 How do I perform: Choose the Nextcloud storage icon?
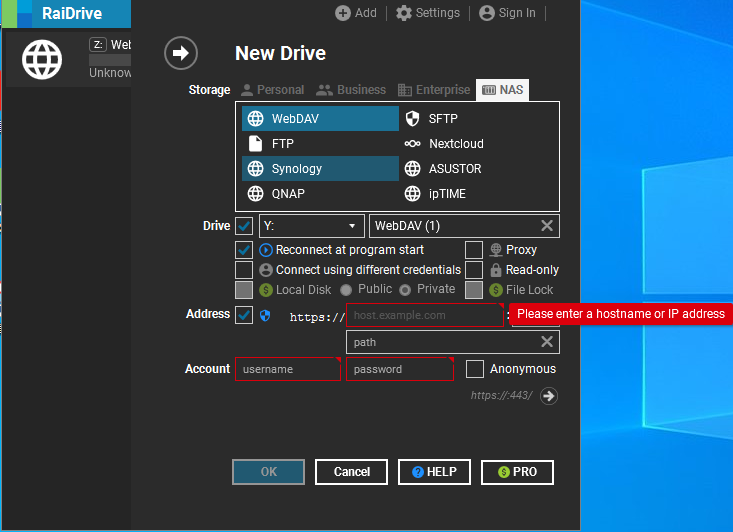(412, 144)
